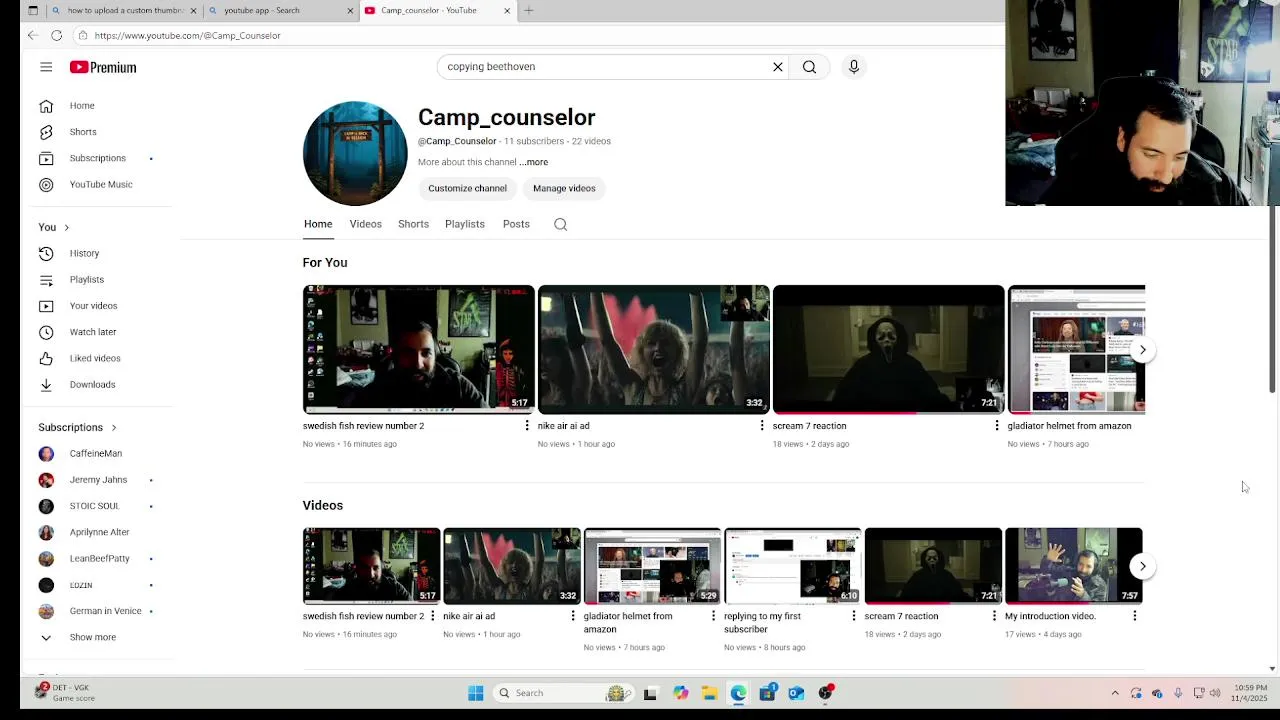Expand channel description with ...more
This screenshot has height=720, width=1280.
pos(534,162)
